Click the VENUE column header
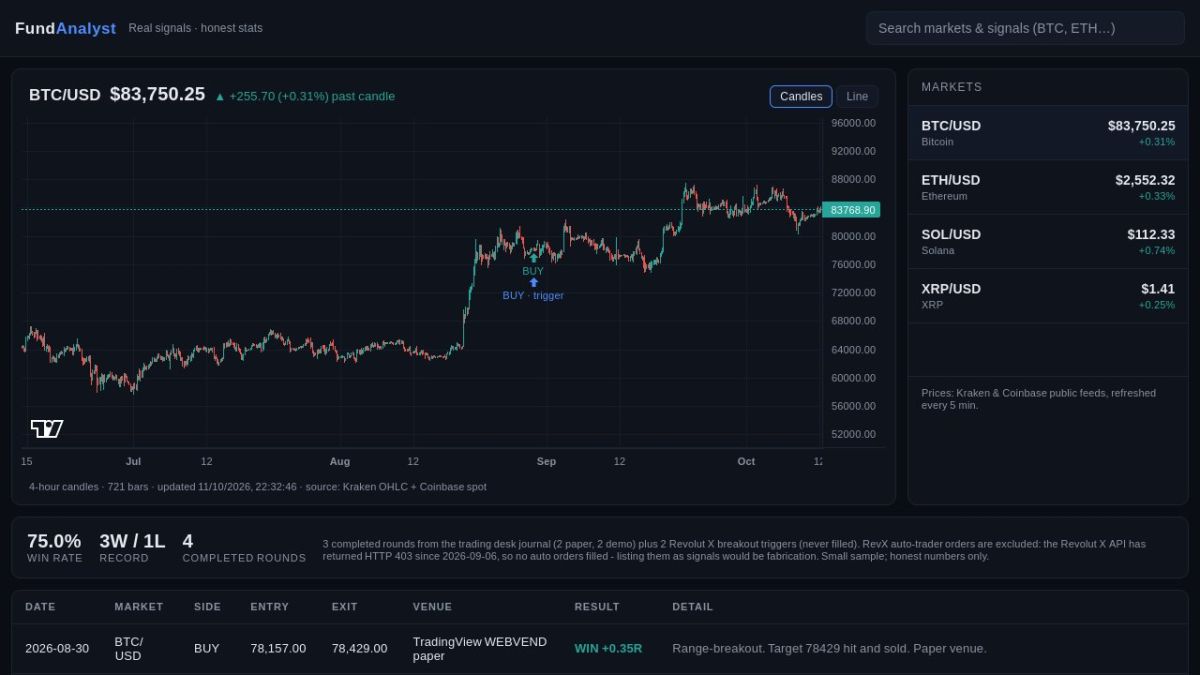Image resolution: width=1200 pixels, height=675 pixels. (432, 607)
